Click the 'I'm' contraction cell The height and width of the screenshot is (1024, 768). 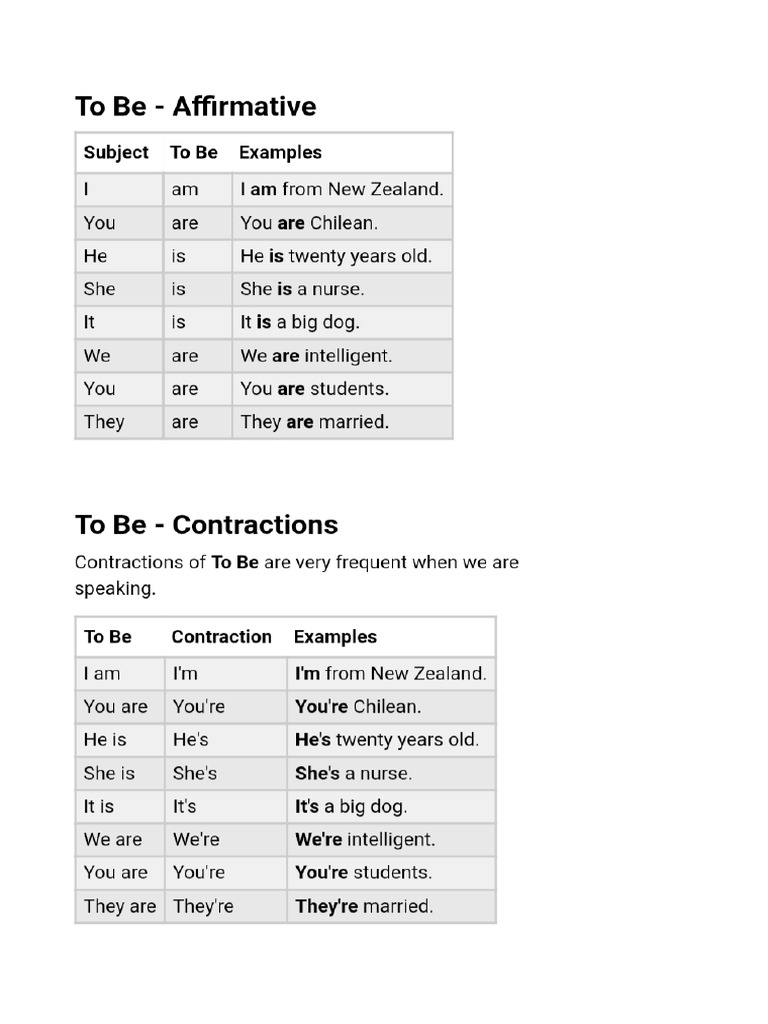[x=225, y=673]
